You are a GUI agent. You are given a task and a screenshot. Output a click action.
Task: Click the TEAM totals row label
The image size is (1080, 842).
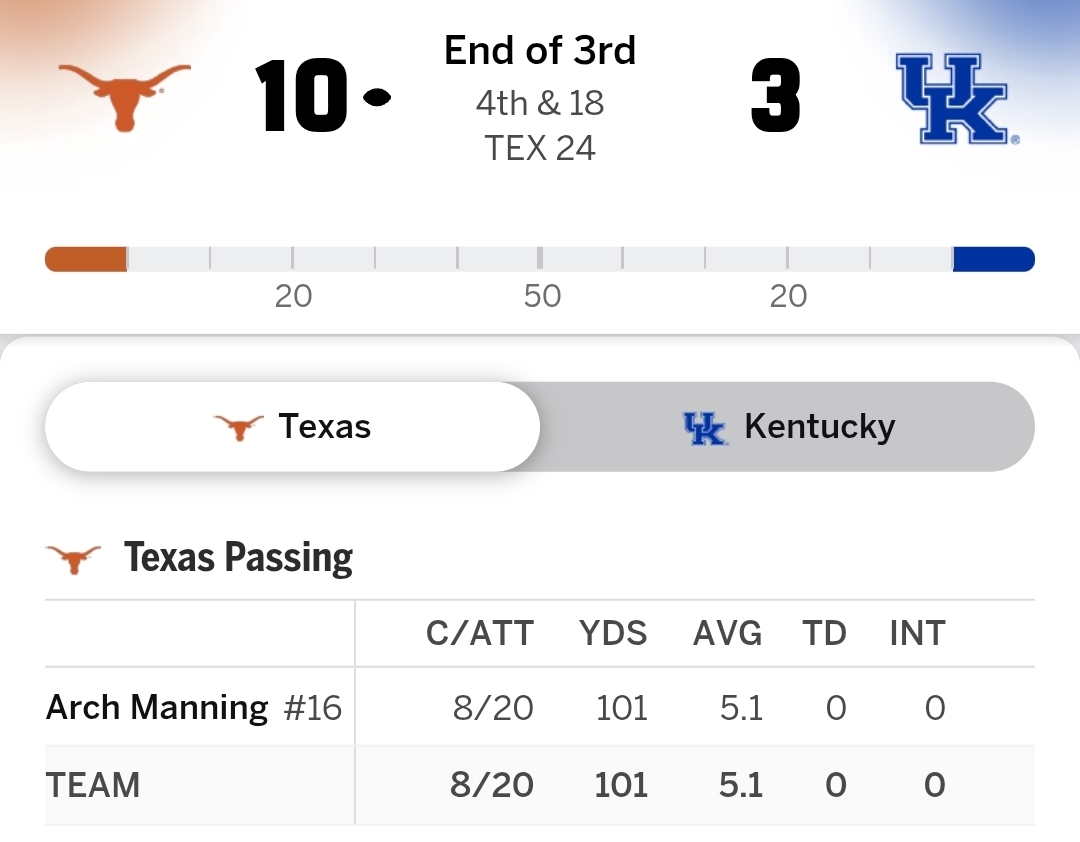93,785
